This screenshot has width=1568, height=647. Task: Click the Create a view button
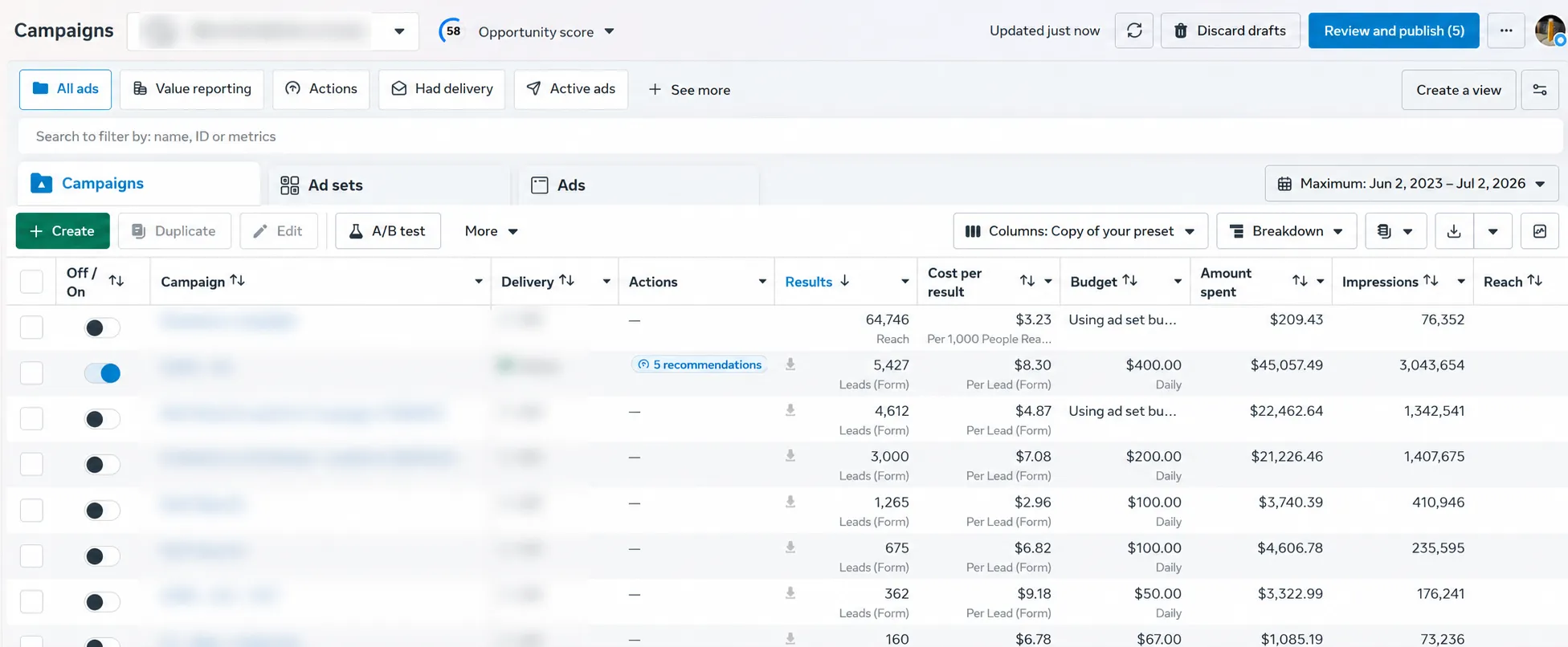click(1459, 90)
